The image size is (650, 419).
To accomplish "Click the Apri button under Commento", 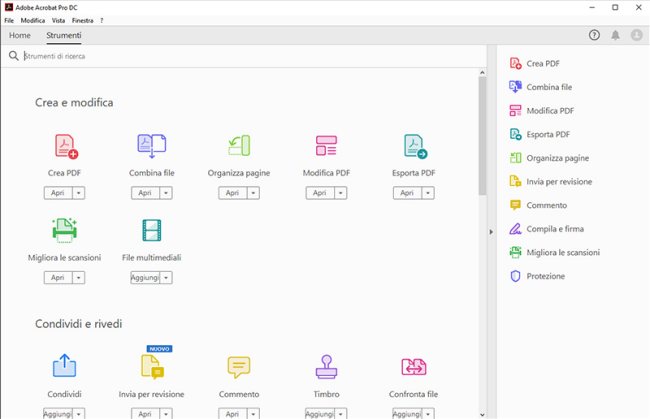I will [233, 414].
